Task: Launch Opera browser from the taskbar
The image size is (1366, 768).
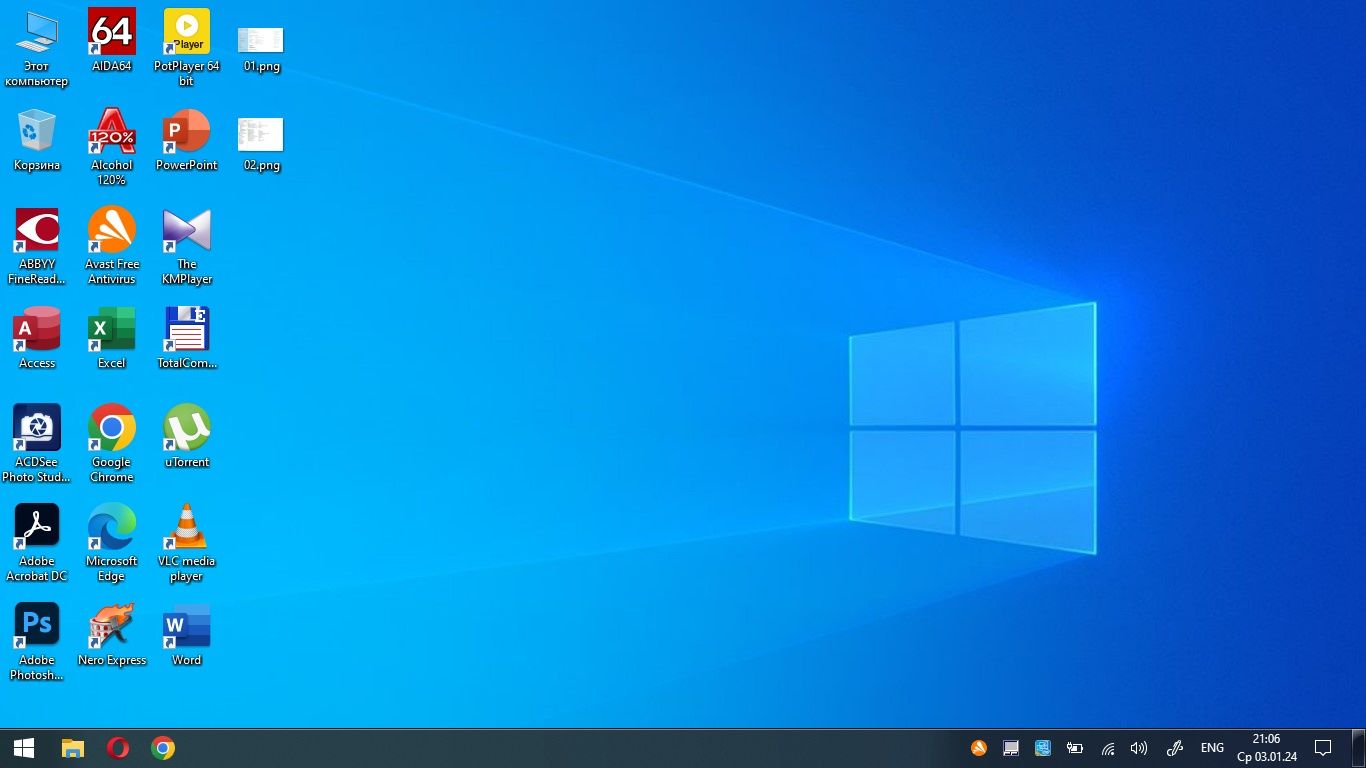Action: pyautogui.click(x=118, y=748)
